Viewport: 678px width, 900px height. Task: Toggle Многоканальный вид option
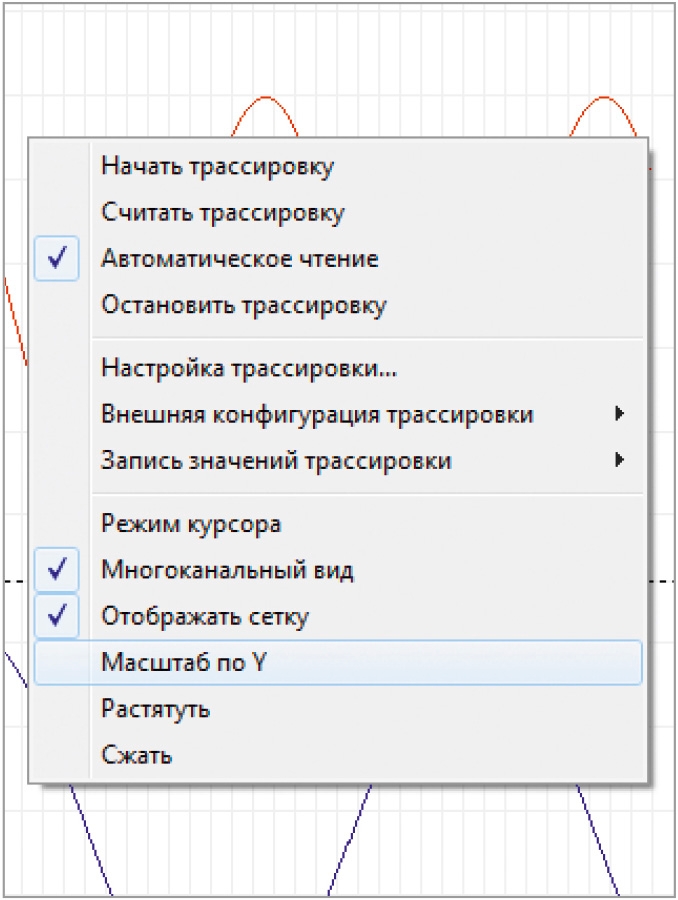tap(338, 570)
